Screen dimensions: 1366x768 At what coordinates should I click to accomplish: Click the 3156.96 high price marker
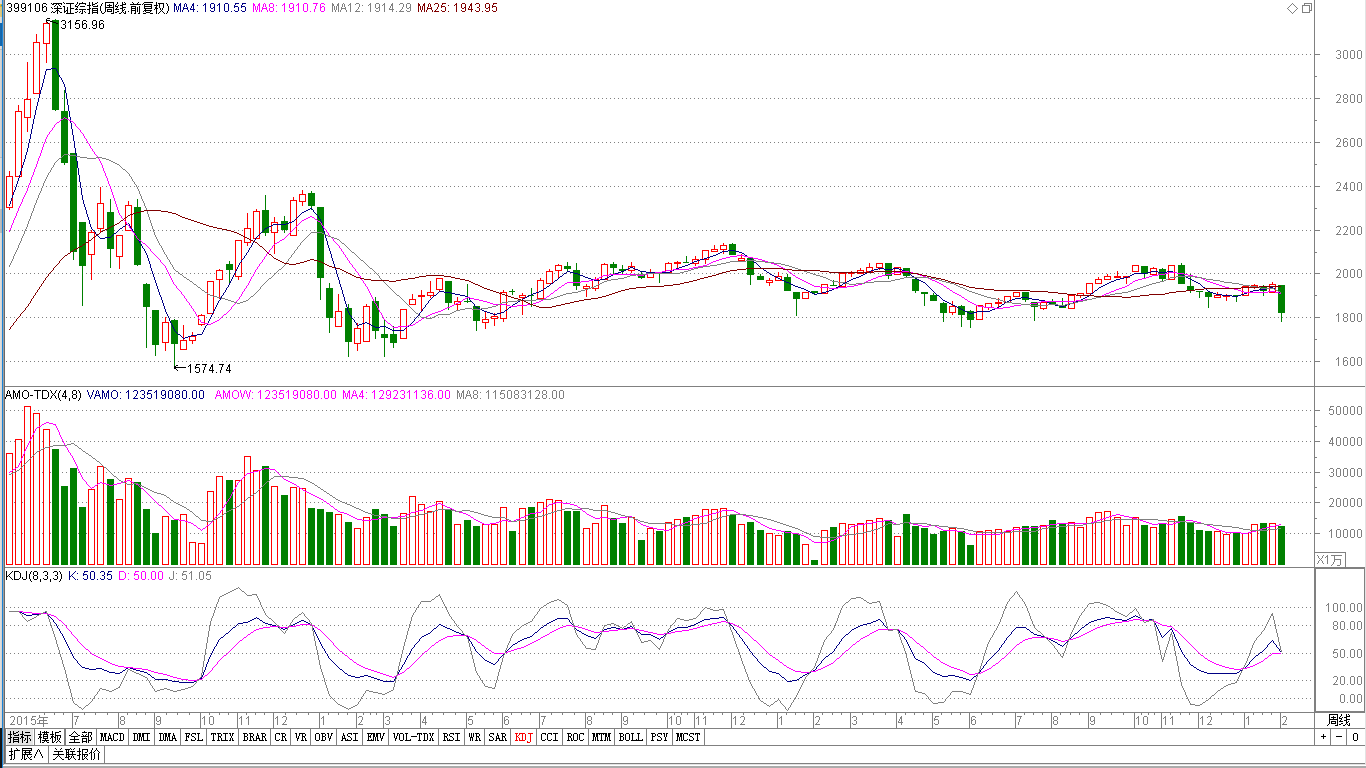82,25
